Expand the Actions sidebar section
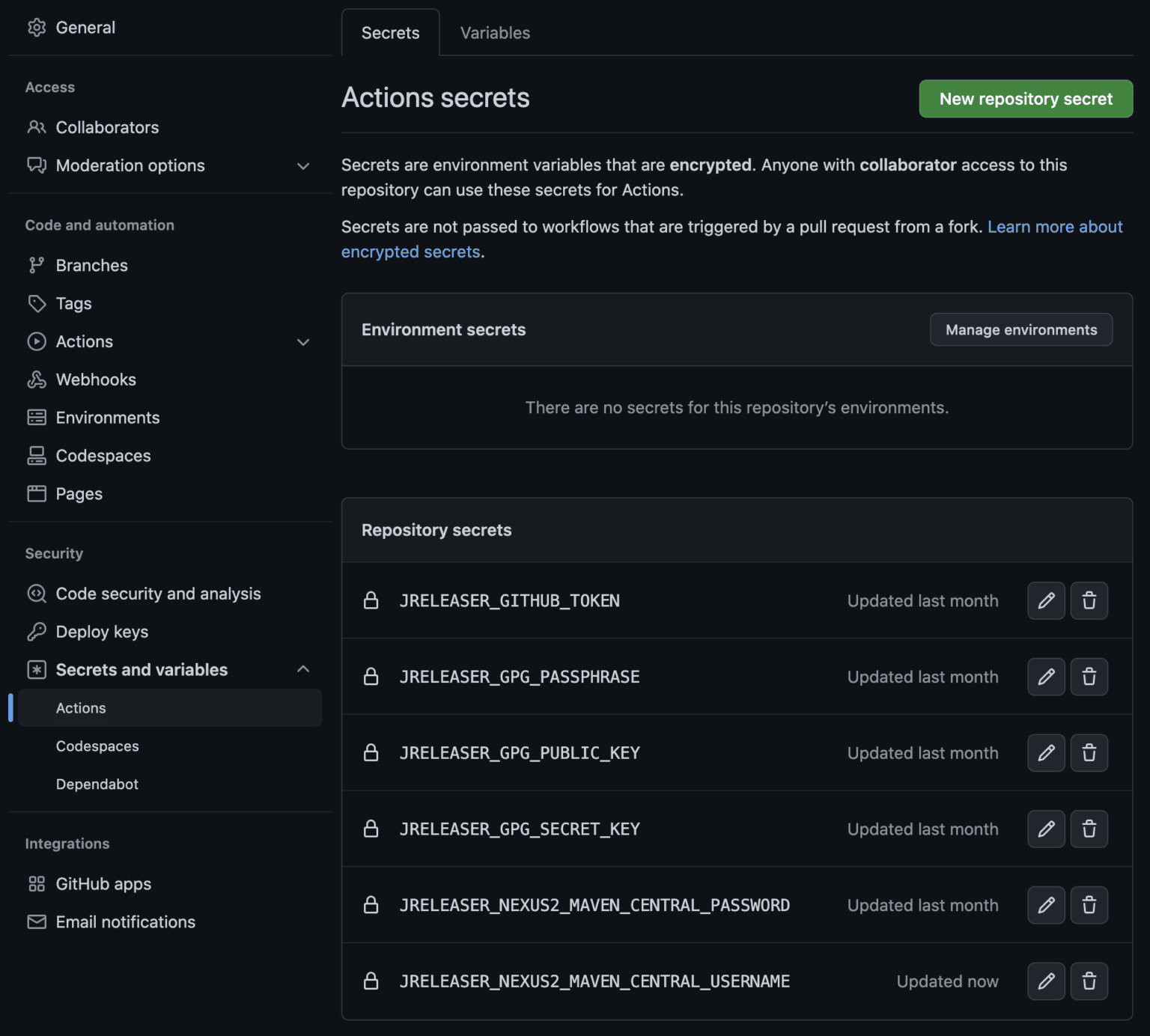Screen dimensions: 1150x1036 pyautogui.click(x=303, y=342)
